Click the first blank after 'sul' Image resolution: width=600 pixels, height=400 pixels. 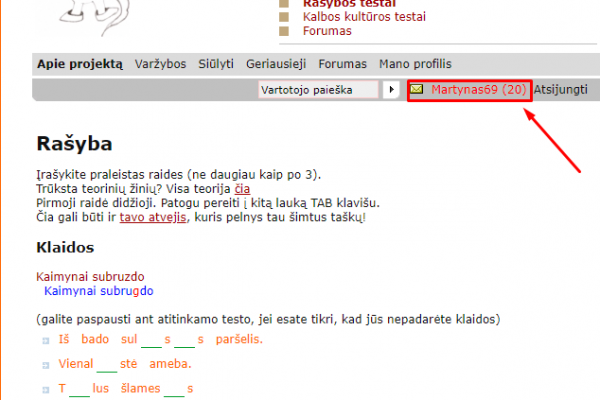(152, 340)
